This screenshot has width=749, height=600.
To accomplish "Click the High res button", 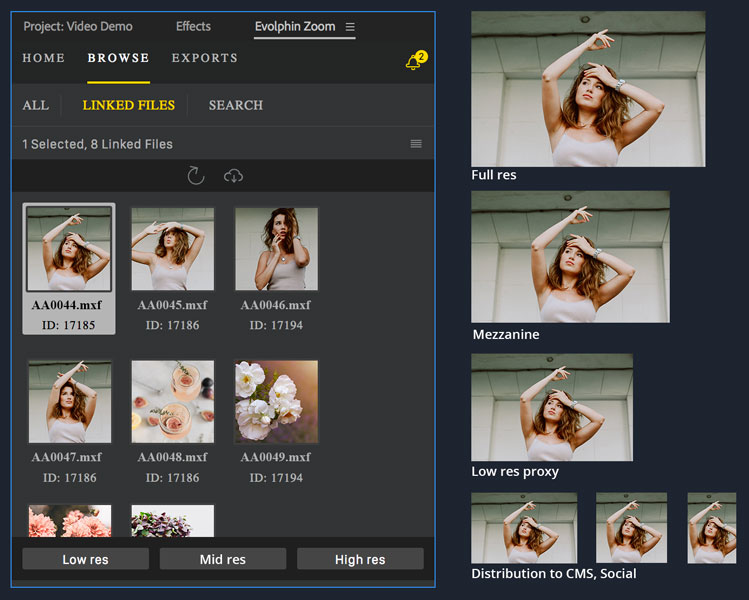I will point(360,559).
